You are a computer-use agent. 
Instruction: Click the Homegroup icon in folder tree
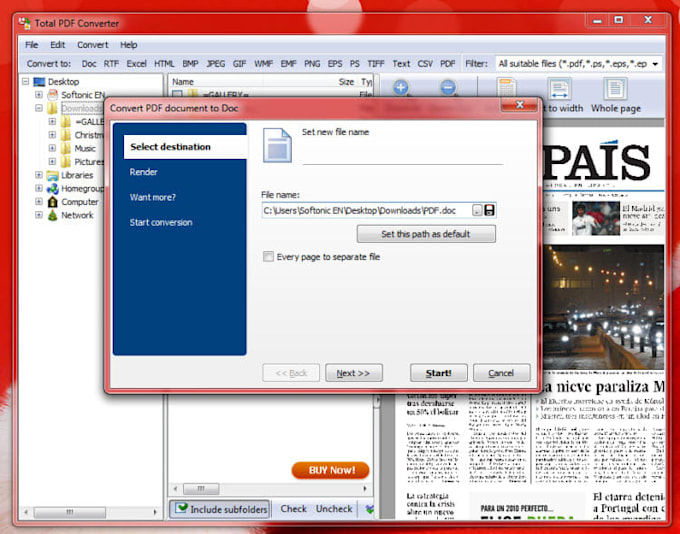point(52,189)
